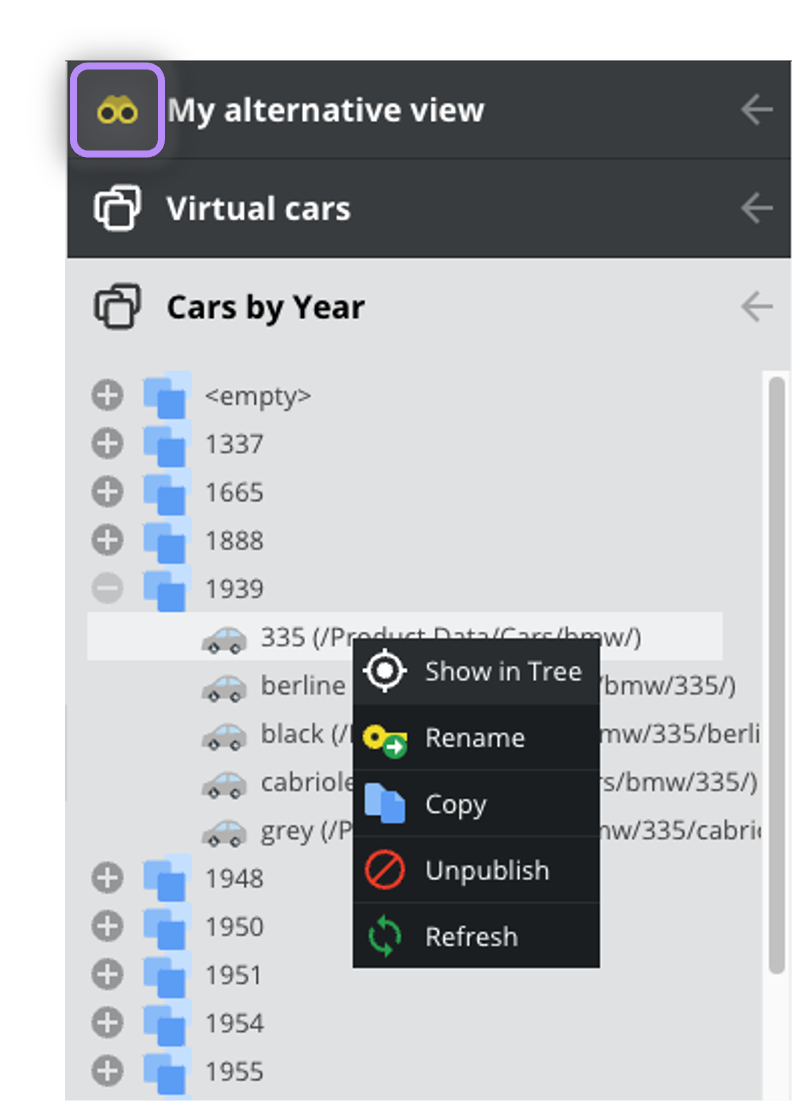Click the car icon of the berline item
The height and width of the screenshot is (1104, 792).
coord(225,688)
